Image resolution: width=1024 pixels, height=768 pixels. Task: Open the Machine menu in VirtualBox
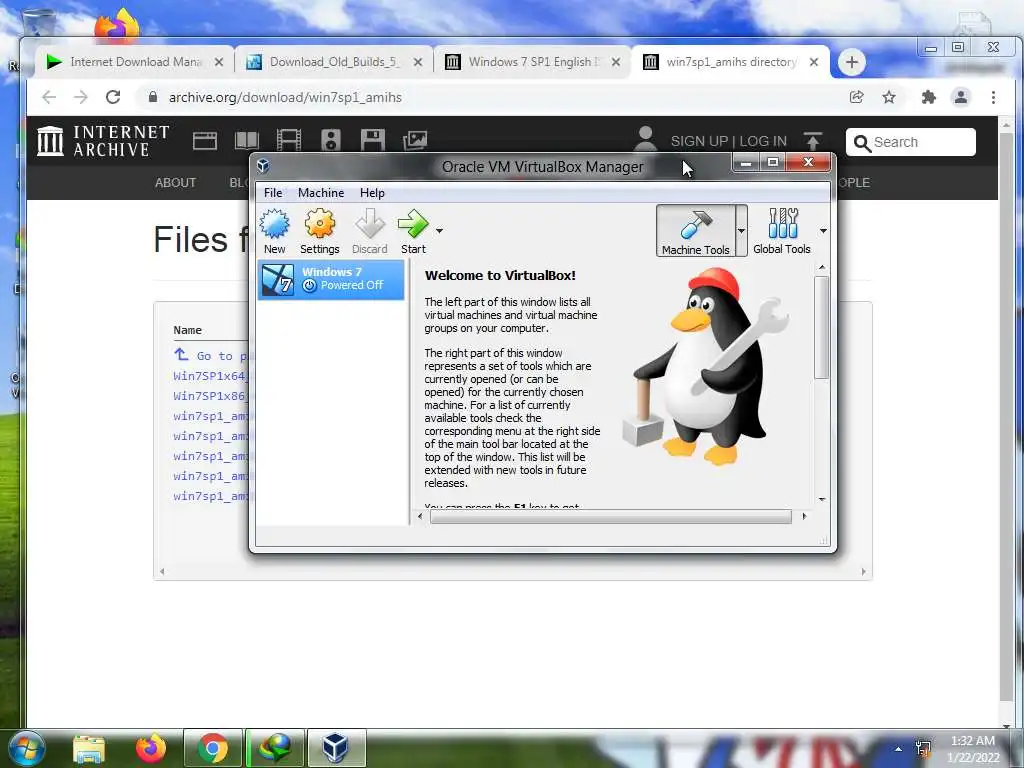(321, 193)
